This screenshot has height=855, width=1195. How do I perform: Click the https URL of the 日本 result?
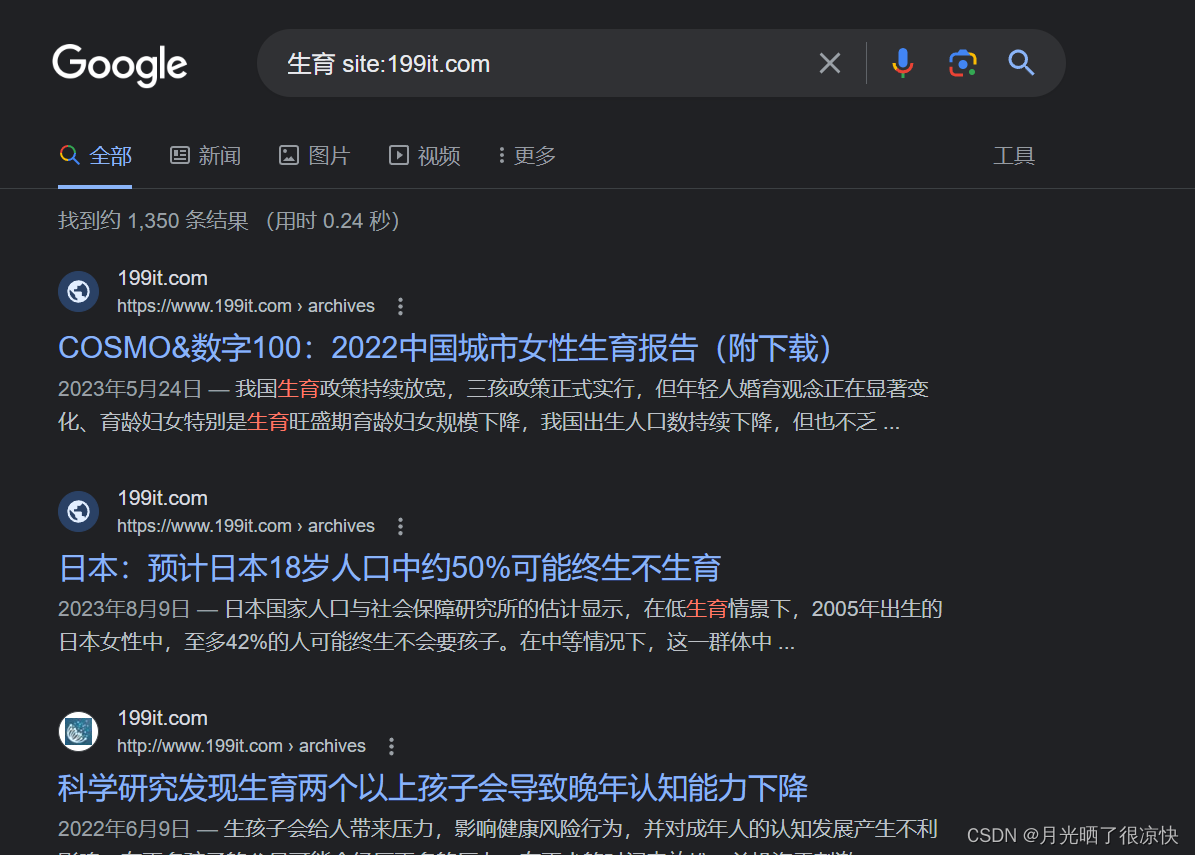(x=245, y=526)
